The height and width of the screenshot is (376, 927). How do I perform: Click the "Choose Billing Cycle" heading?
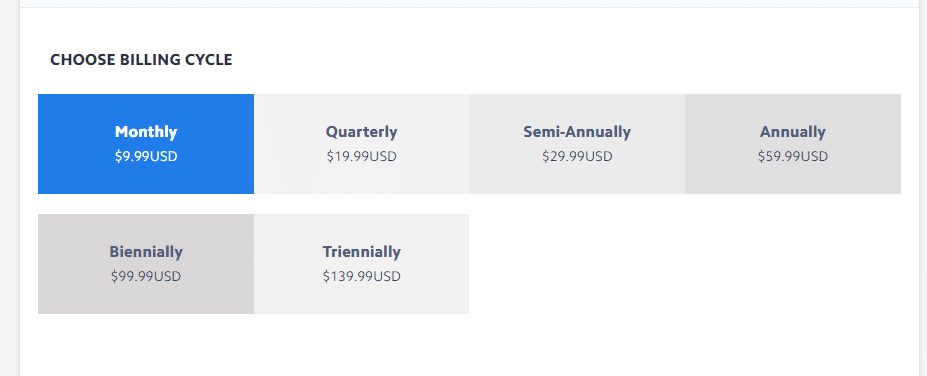[x=141, y=60]
